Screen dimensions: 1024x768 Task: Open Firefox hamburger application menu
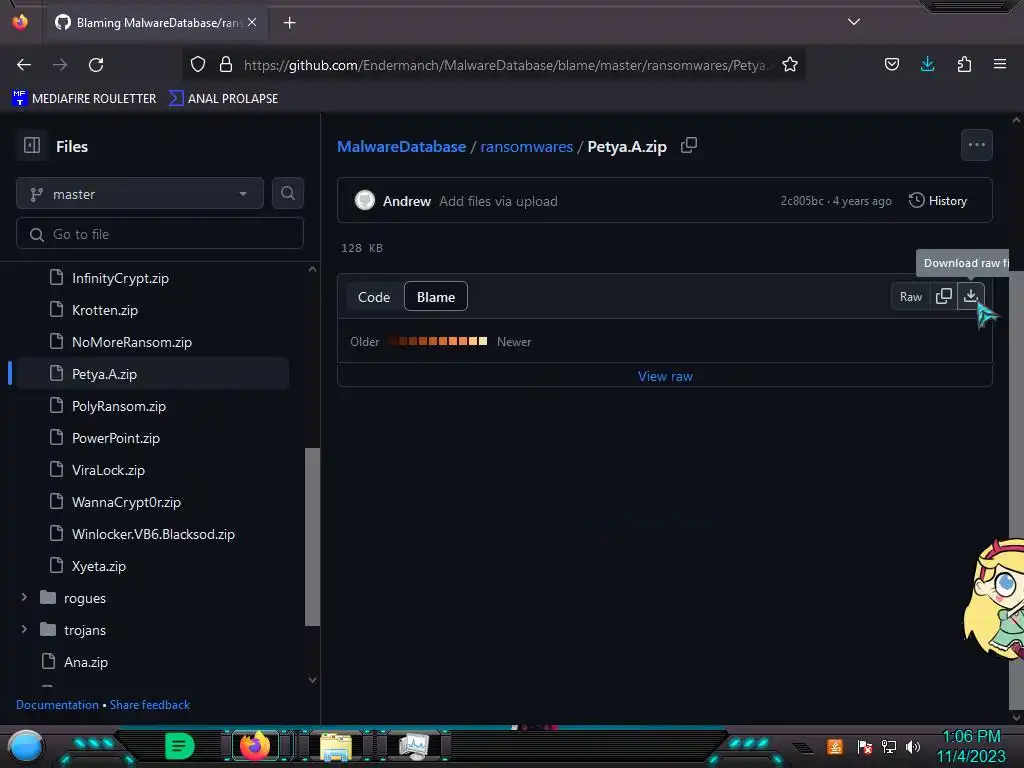[999, 64]
